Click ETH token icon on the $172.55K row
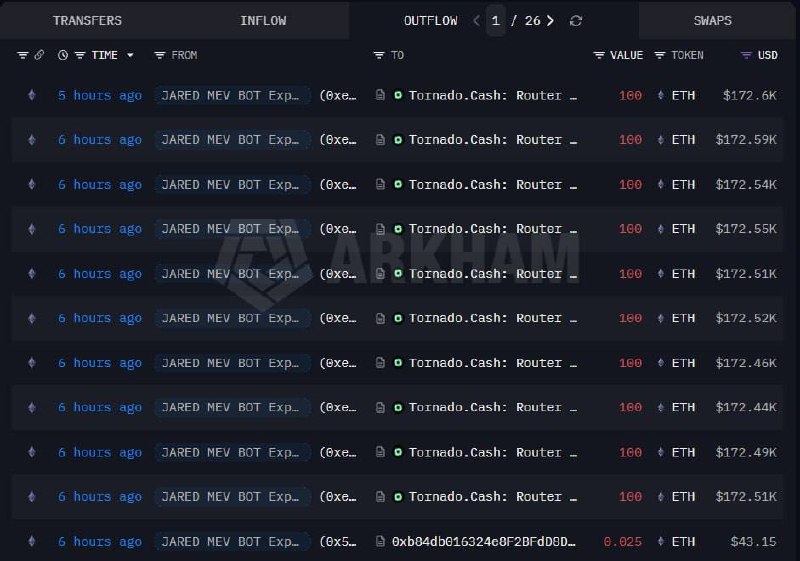 click(661, 228)
